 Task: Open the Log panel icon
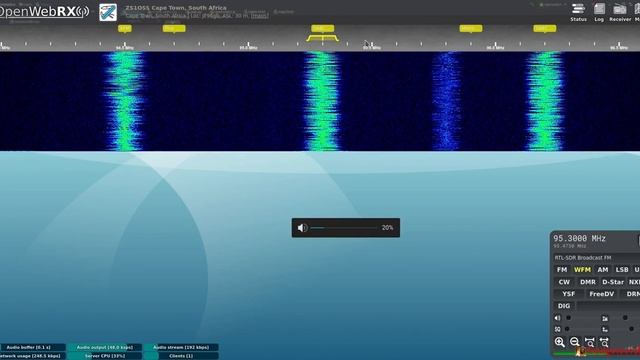599,12
